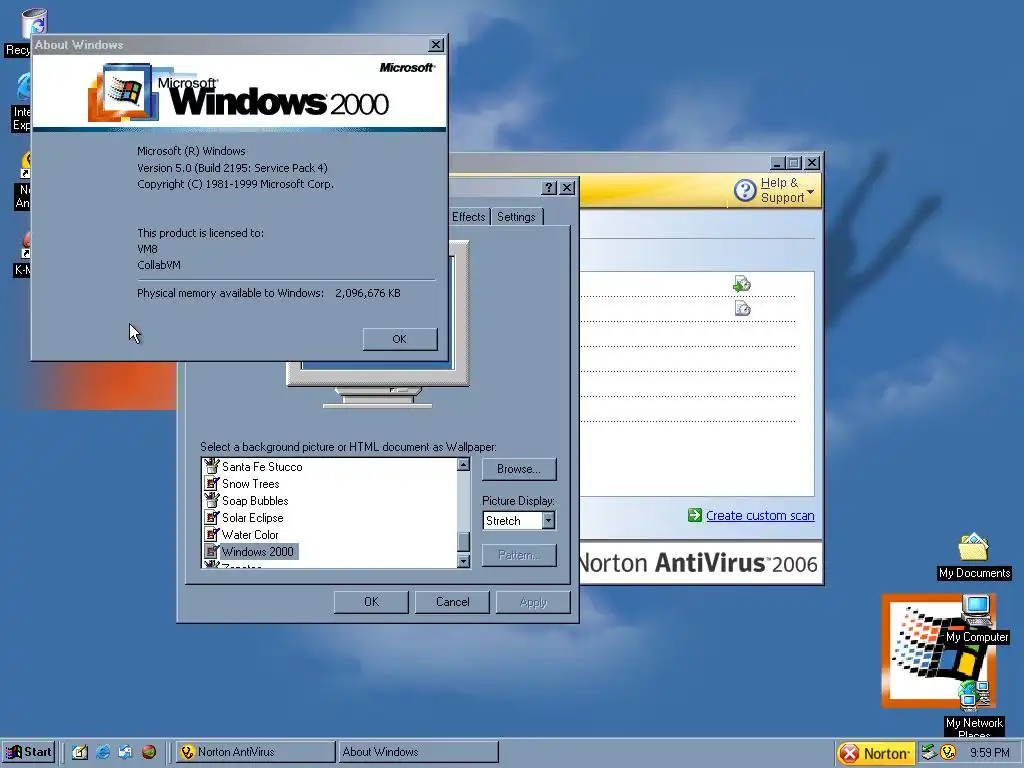Click the first scan task icon in Norton list
The height and width of the screenshot is (768, 1024).
(x=742, y=283)
